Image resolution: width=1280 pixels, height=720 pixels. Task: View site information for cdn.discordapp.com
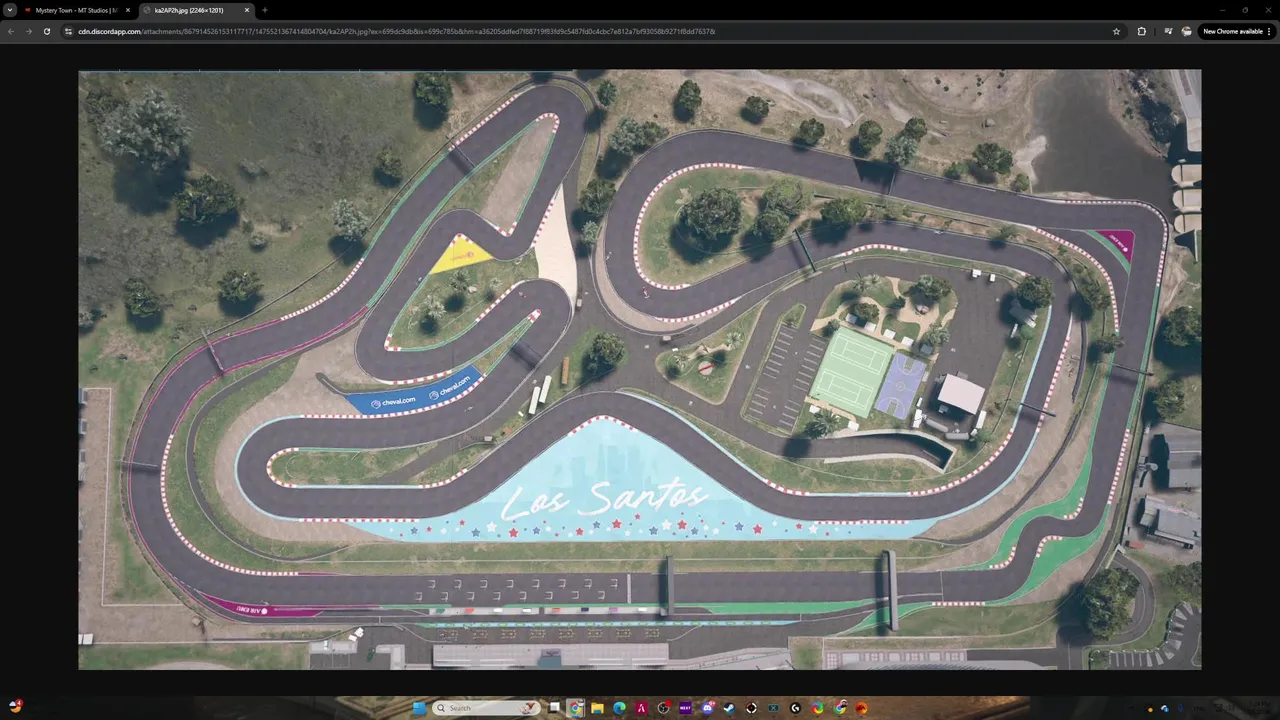click(69, 31)
